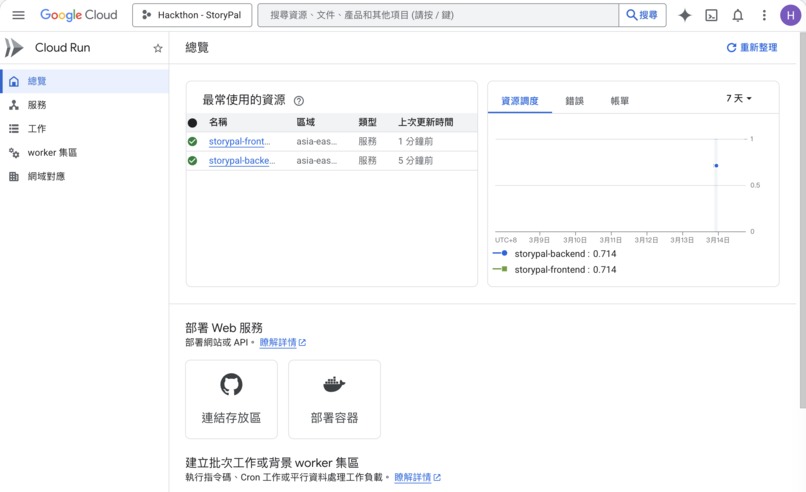Viewport: 806px width, 492px height.
Task: Open the 7 天 time range dropdown
Action: point(739,98)
